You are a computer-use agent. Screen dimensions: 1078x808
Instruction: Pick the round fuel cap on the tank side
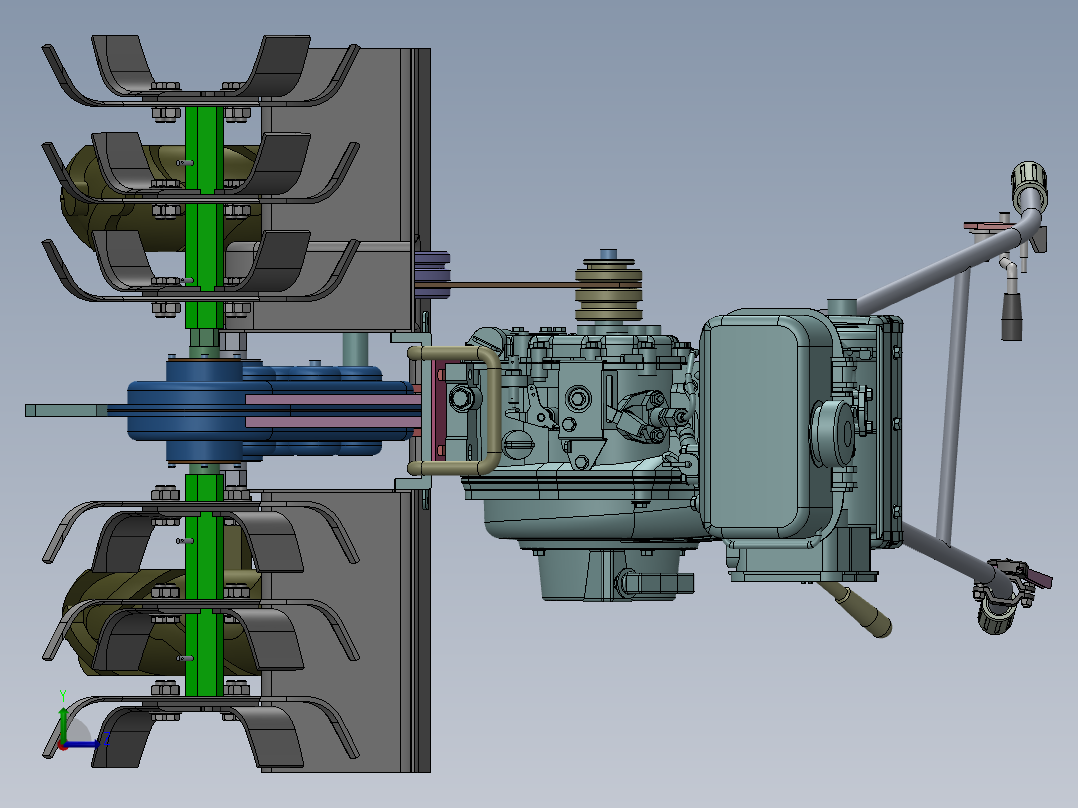[833, 435]
